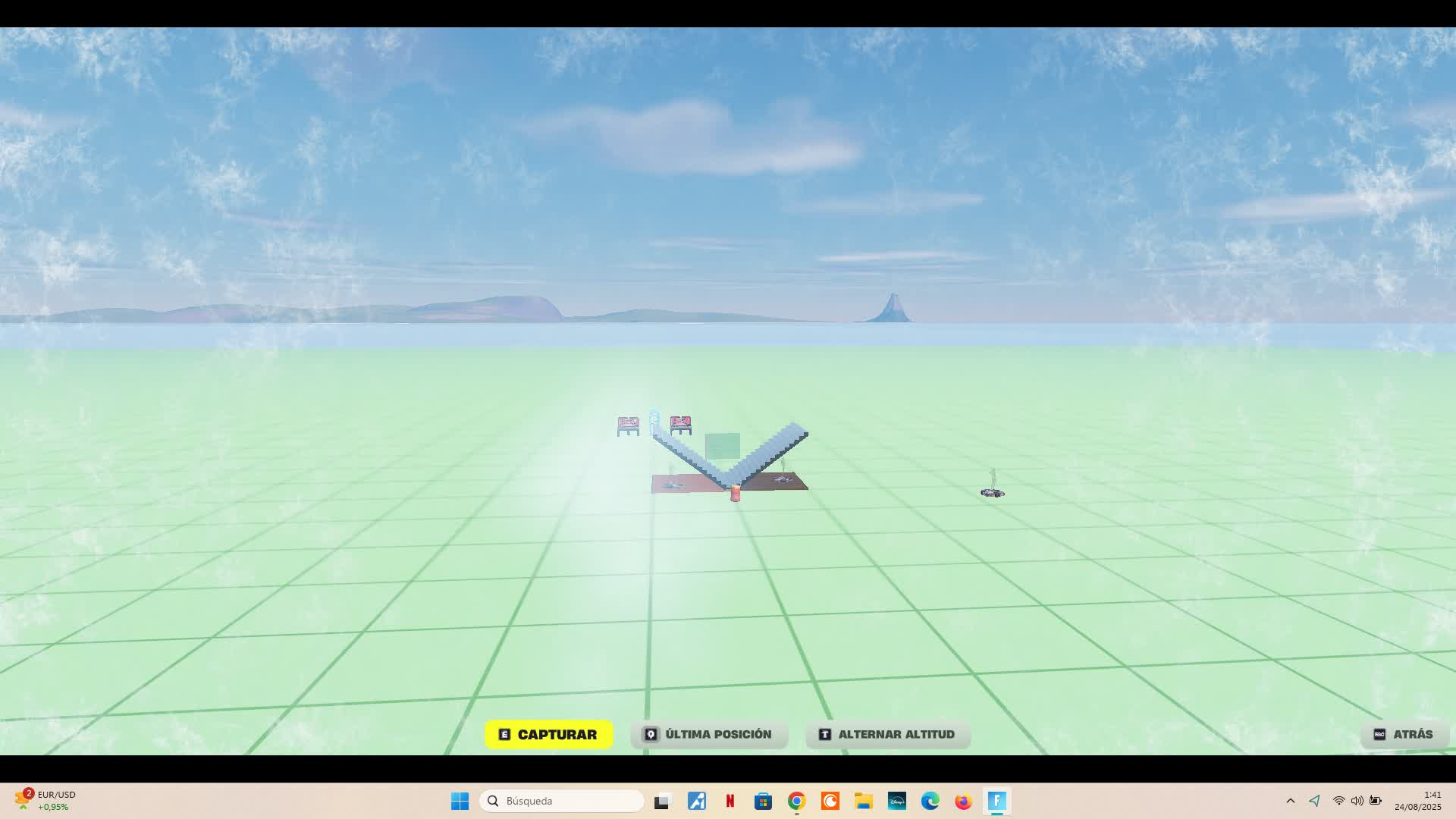Open Microsoft Edge from the taskbar
This screenshot has width=1456, height=819.
point(930,801)
